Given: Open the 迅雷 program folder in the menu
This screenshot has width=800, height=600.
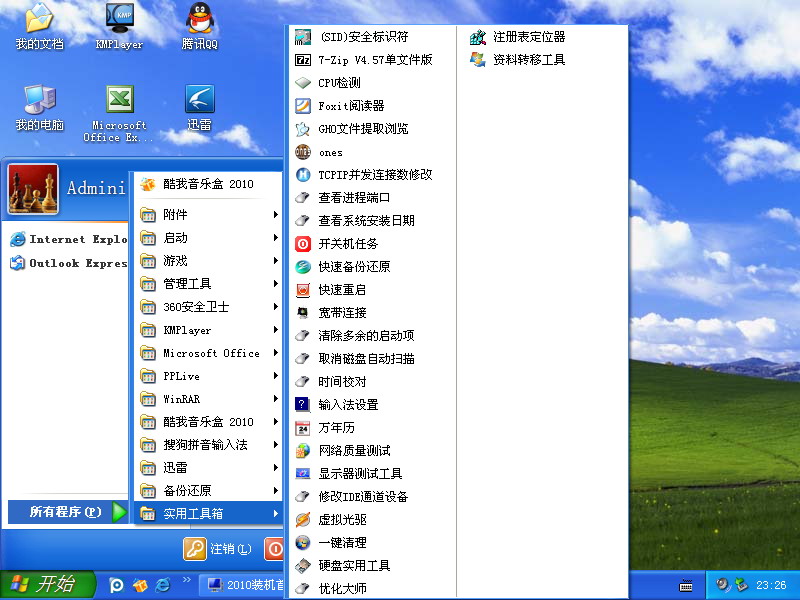Looking at the screenshot, I should (x=208, y=467).
